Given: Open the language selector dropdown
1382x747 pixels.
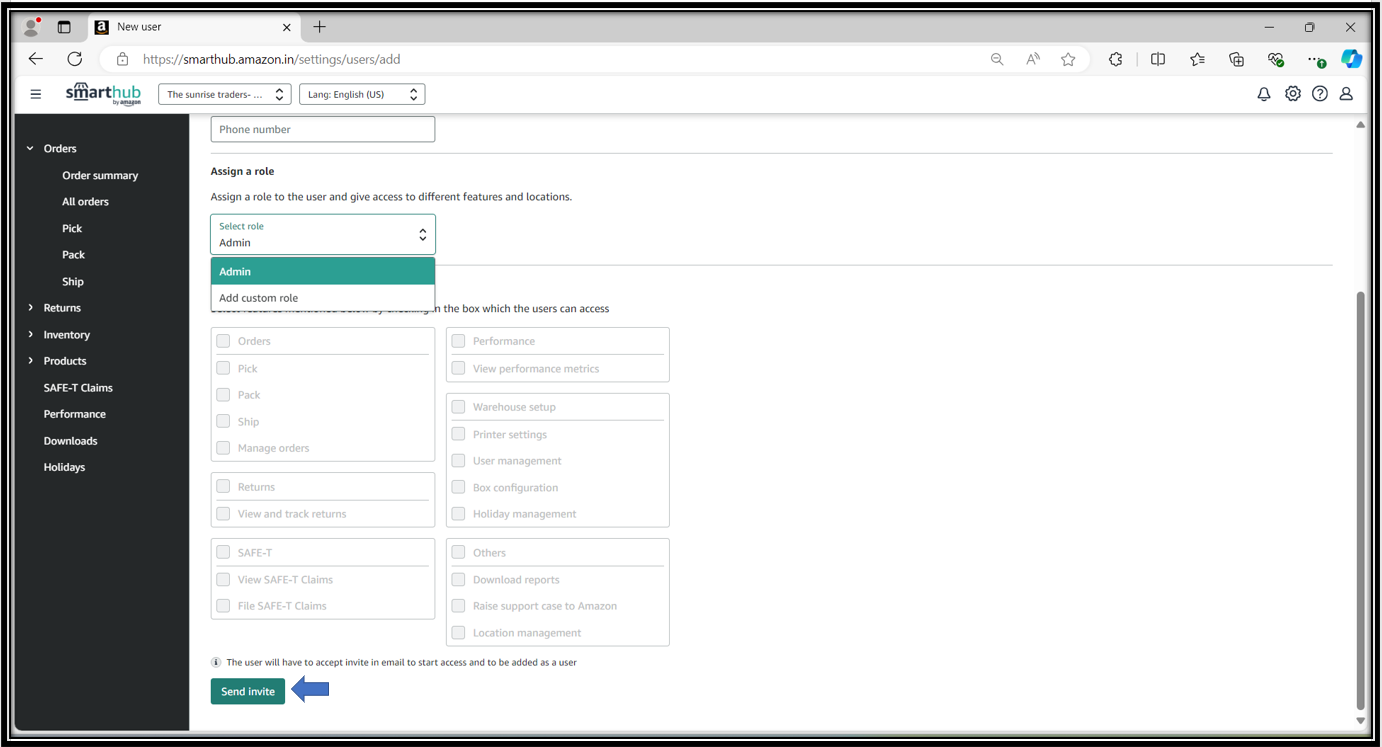Looking at the screenshot, I should coord(362,94).
